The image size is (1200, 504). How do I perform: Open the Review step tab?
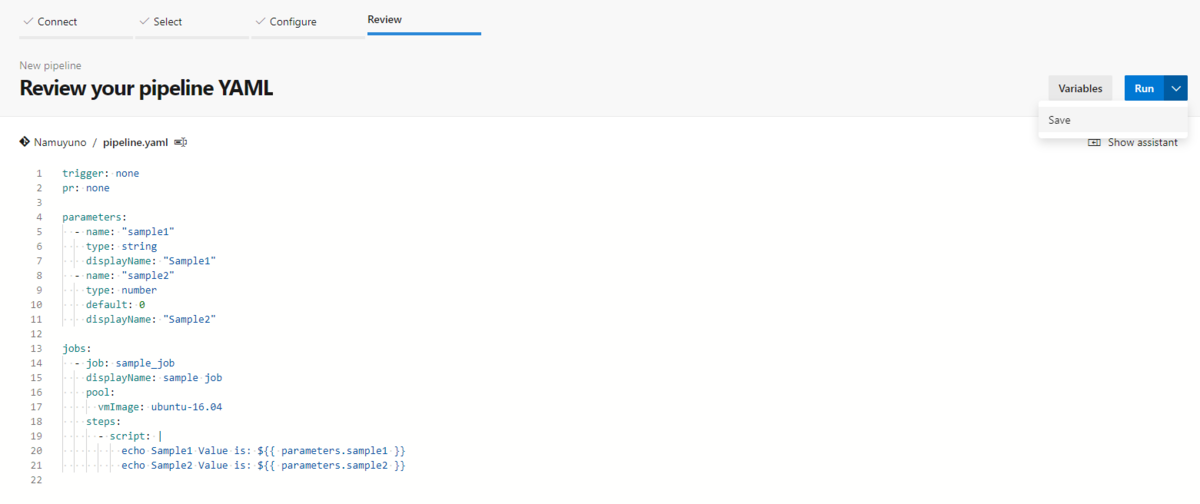424,20
